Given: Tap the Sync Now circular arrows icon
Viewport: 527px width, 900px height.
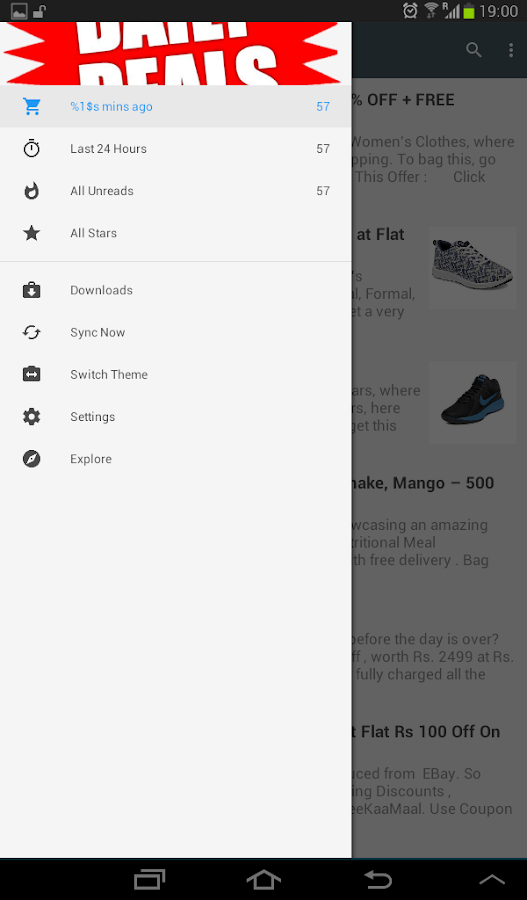Looking at the screenshot, I should (x=32, y=332).
